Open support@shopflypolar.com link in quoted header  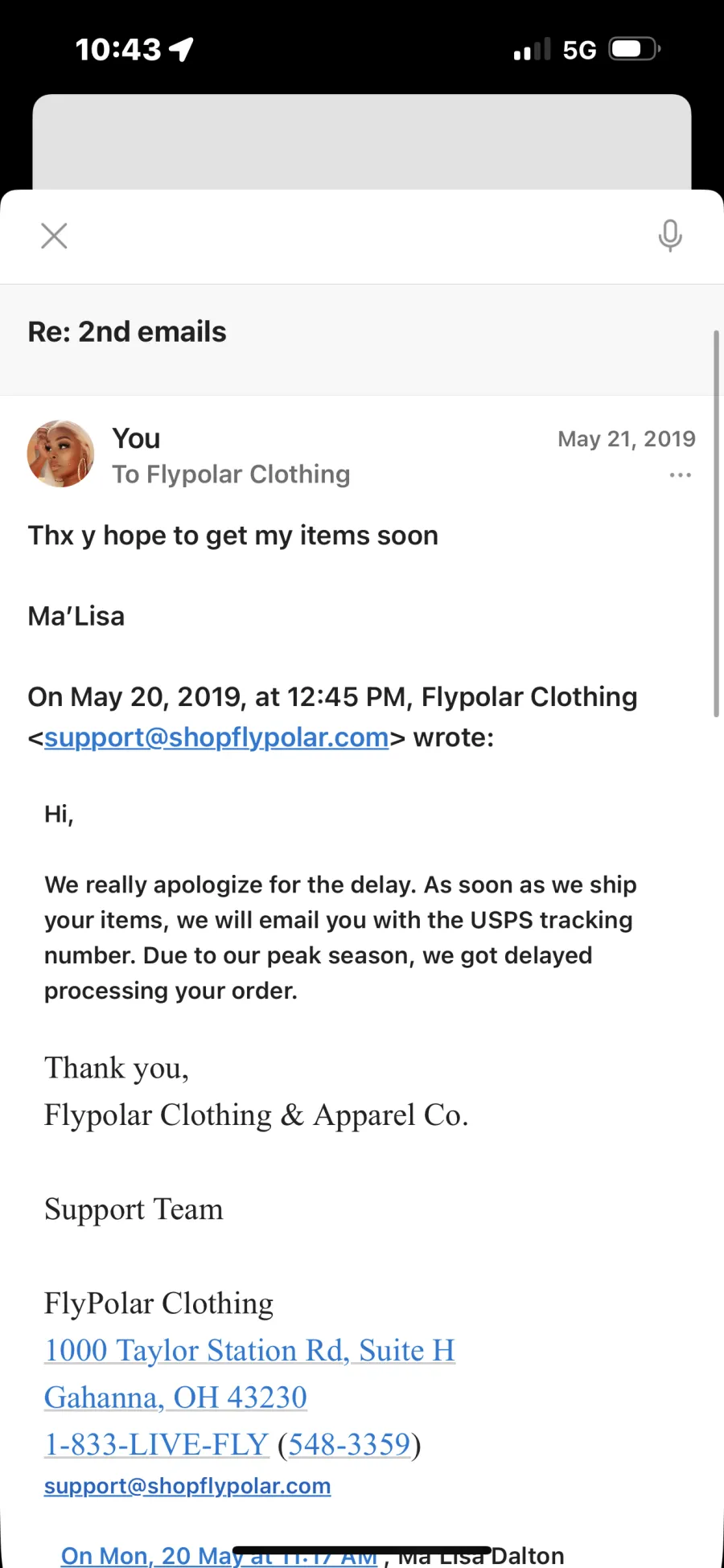(216, 737)
